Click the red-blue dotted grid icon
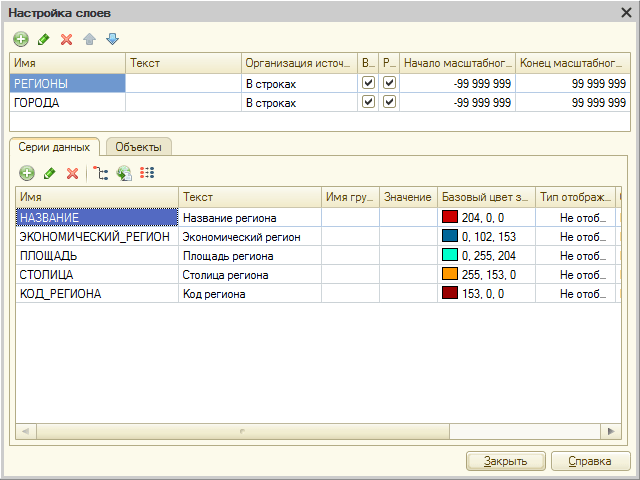This screenshot has width=640, height=480. click(x=147, y=173)
